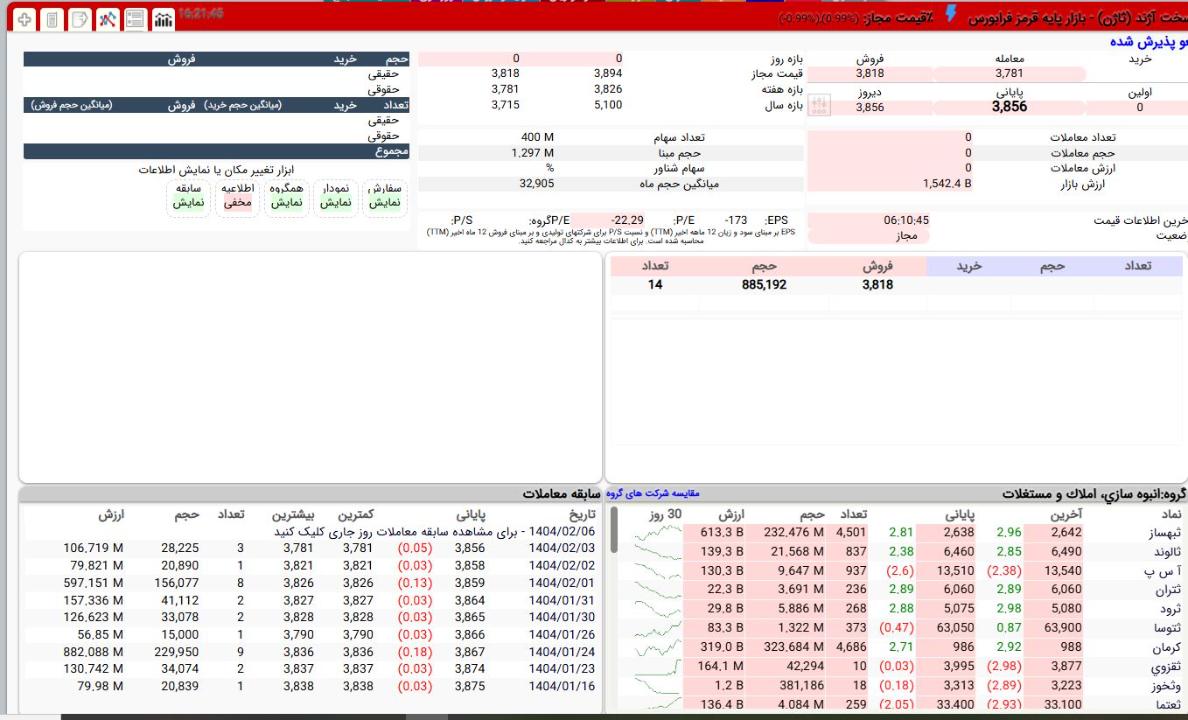Viewport: 1188px width, 720px height.
Task: Open the calculator icon in the top toolbar
Action: [x=53, y=20]
